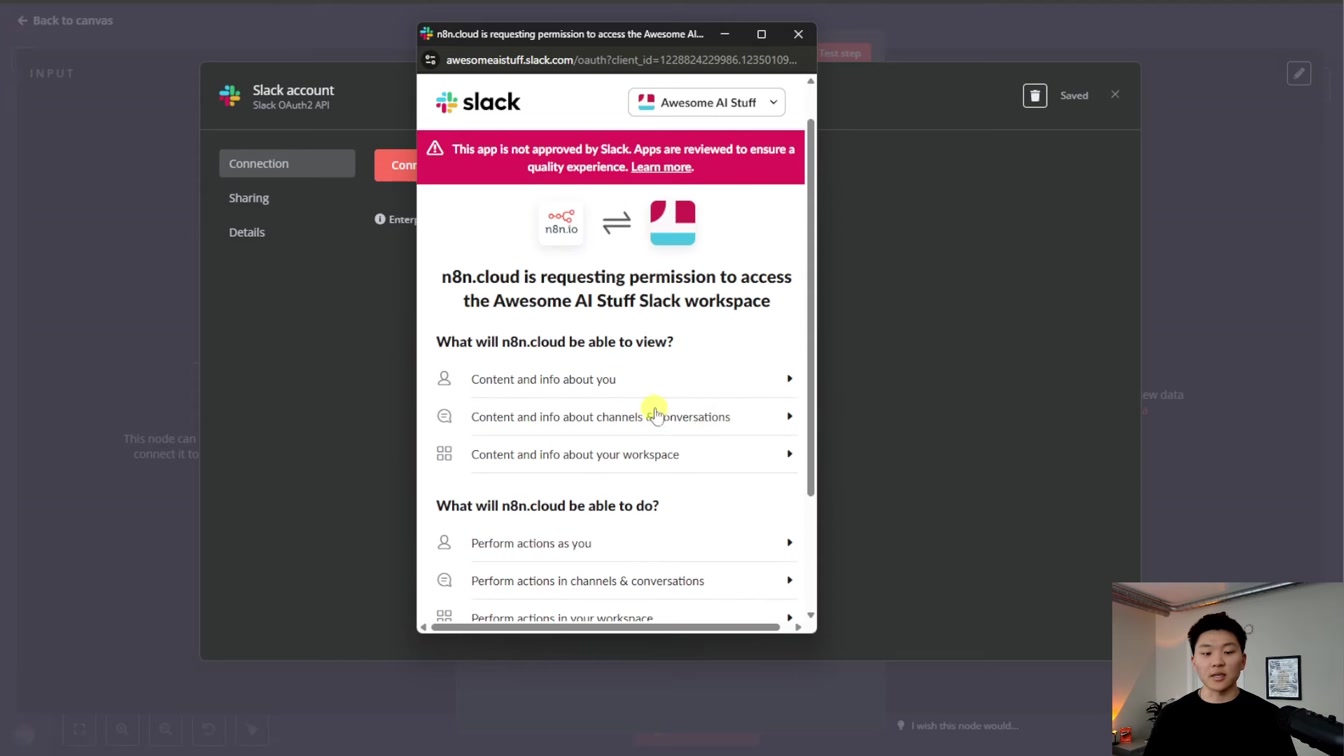
Task: Click the scroll down arrow of popup scrollbar
Action: 811,615
